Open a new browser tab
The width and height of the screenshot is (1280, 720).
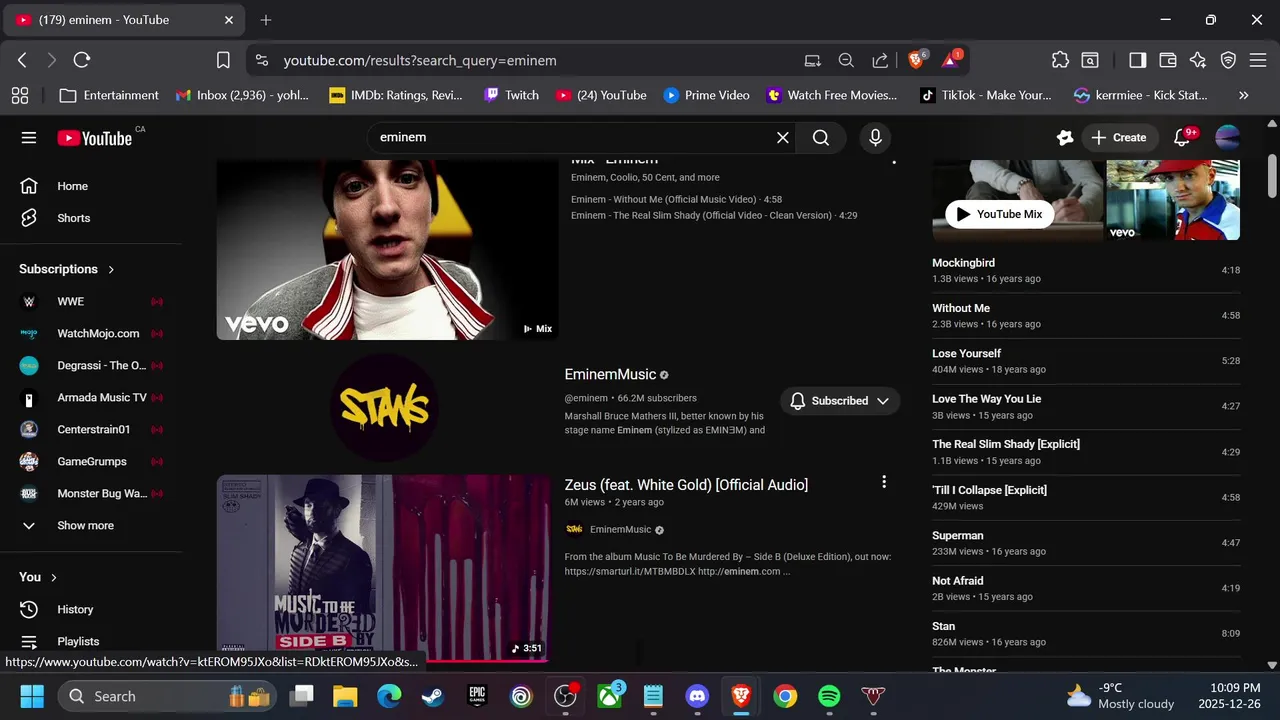tap(266, 20)
